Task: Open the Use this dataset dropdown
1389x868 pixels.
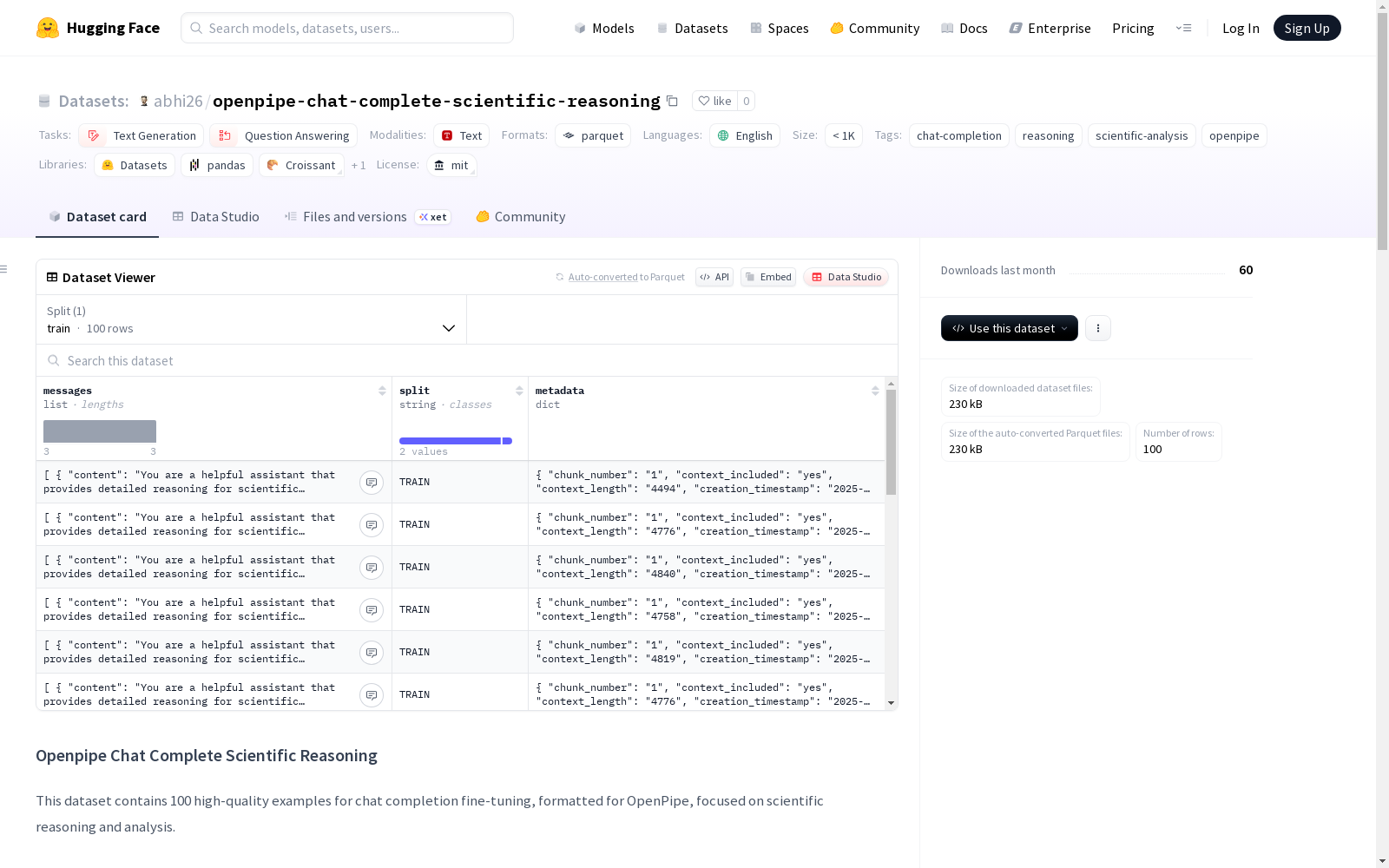Action: pos(1010,328)
